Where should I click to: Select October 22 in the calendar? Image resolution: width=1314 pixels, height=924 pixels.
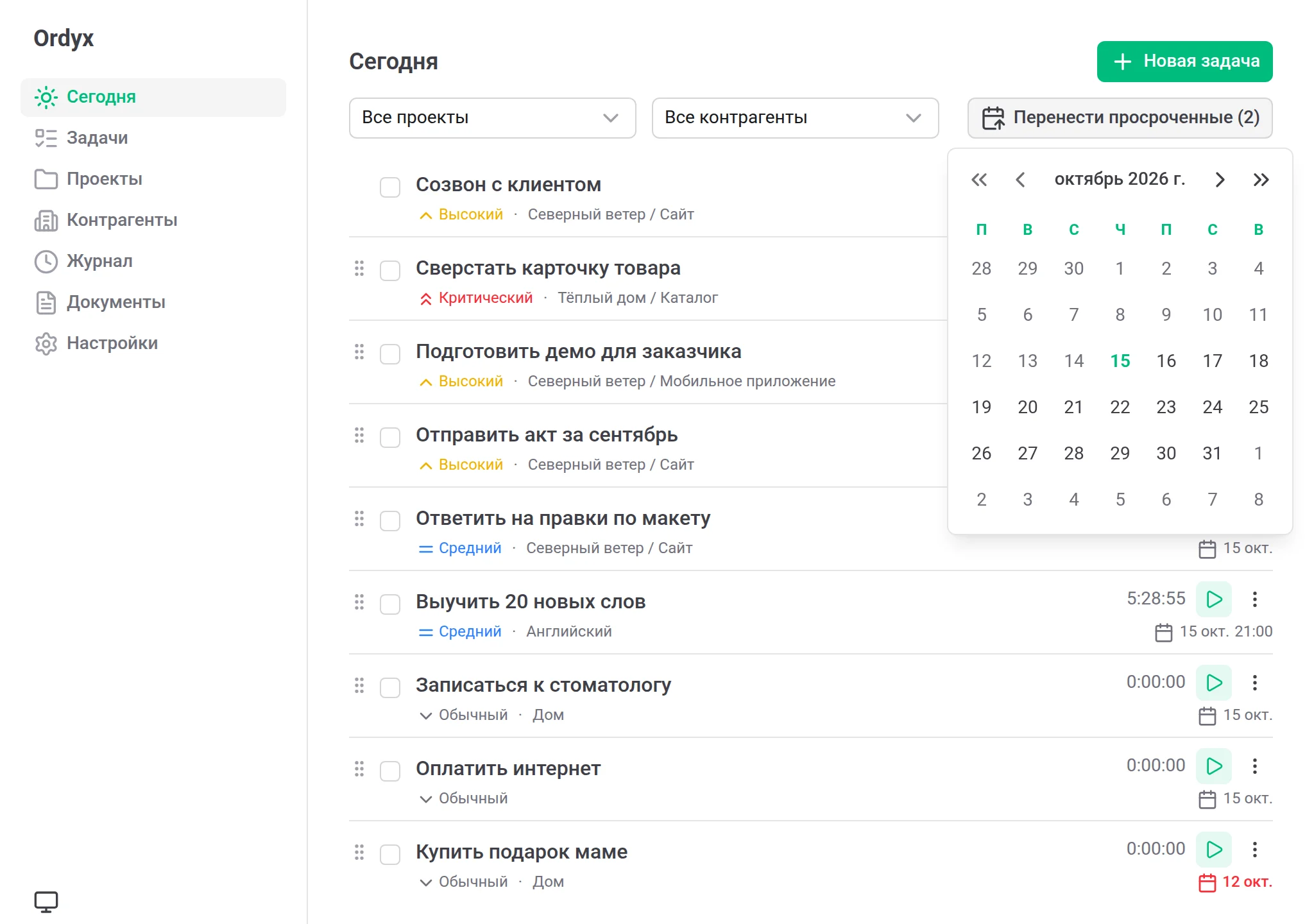click(1120, 407)
